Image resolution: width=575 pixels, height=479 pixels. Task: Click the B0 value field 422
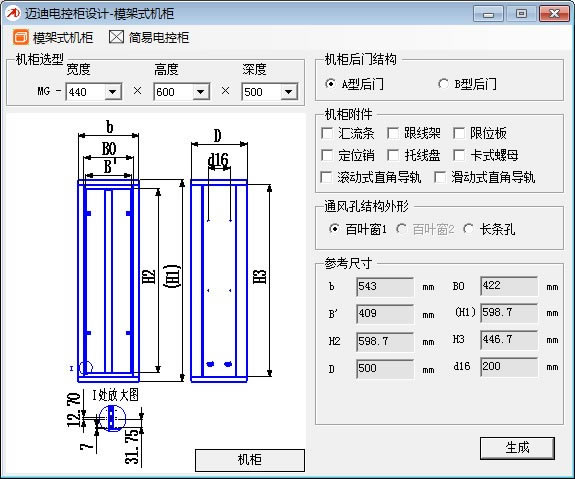tap(509, 286)
